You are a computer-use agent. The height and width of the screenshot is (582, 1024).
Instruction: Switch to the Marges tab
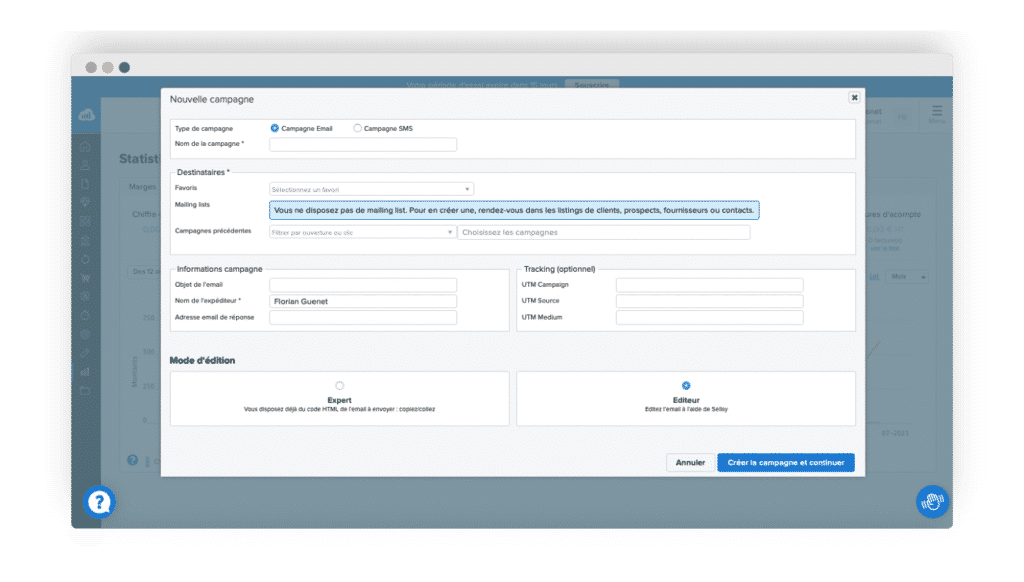coord(140,186)
